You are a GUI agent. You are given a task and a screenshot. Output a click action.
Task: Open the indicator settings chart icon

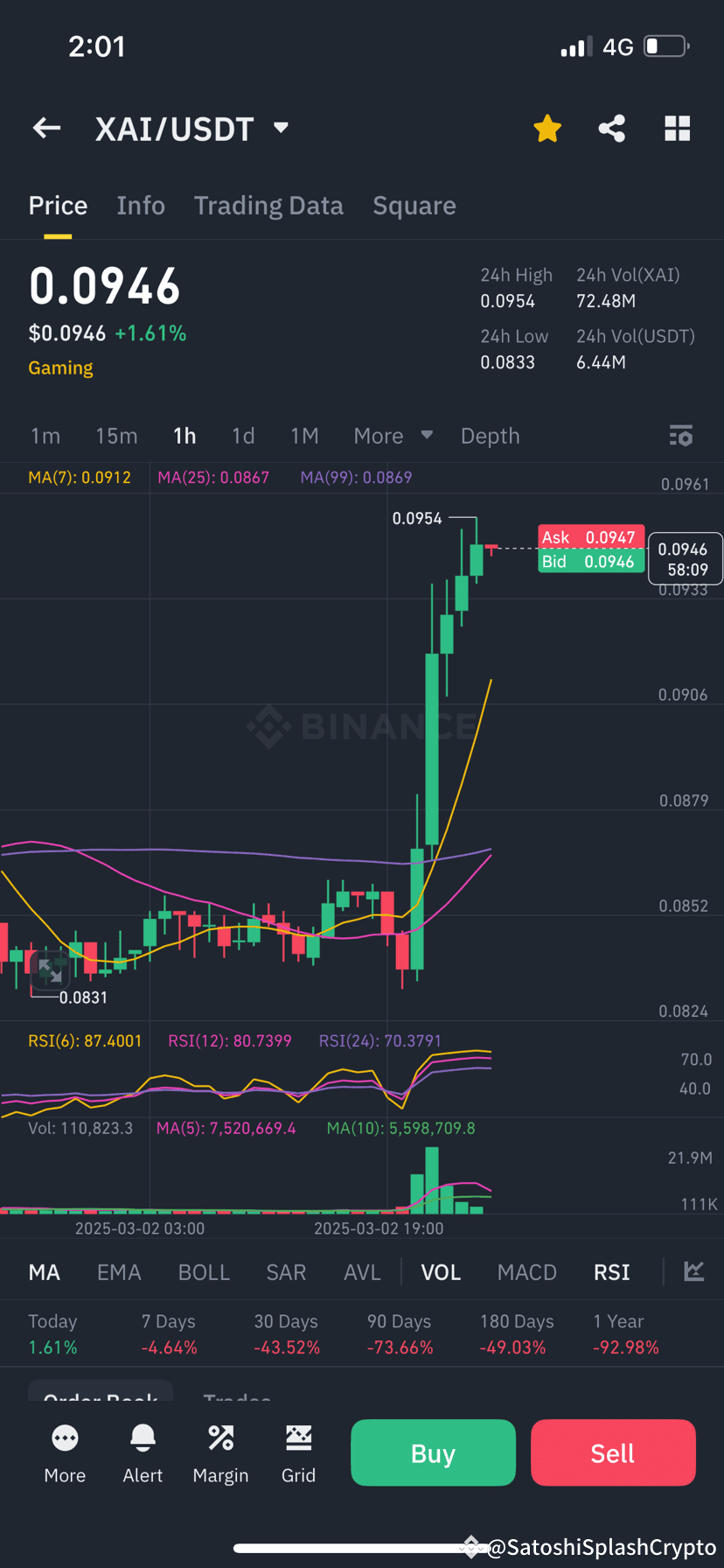(694, 1270)
